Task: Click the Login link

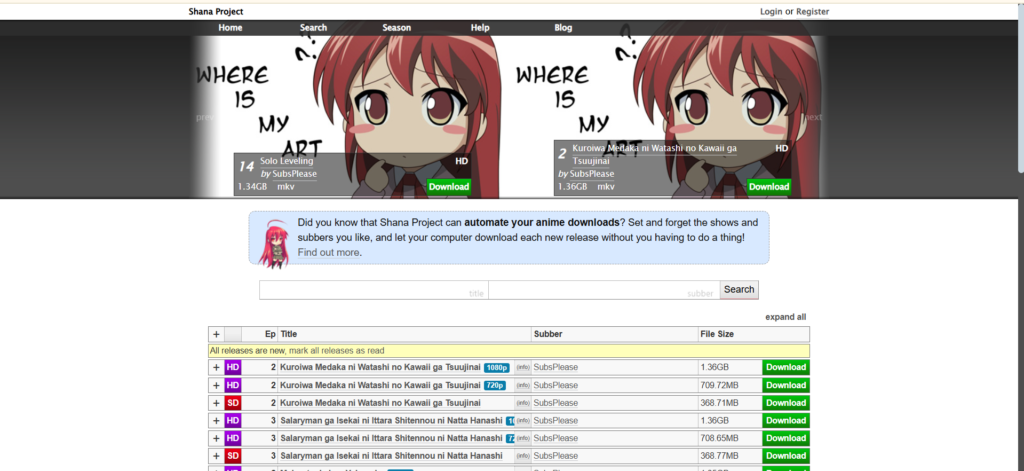Action: coord(771,12)
